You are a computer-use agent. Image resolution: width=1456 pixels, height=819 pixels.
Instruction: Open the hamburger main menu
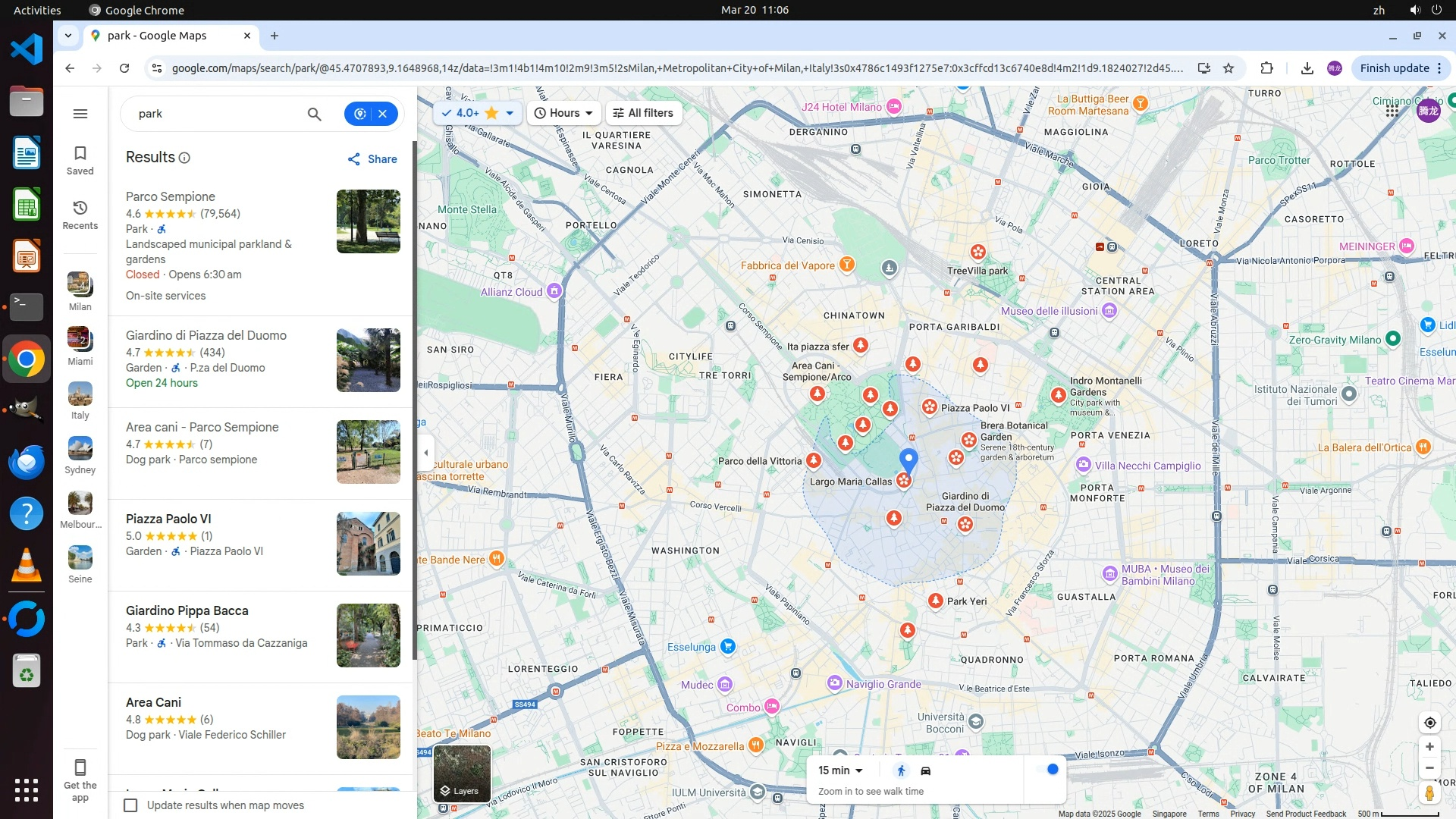[x=80, y=114]
